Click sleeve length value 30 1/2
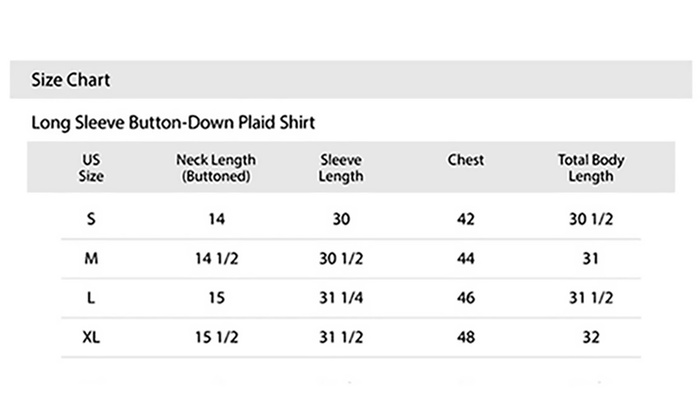 point(341,258)
